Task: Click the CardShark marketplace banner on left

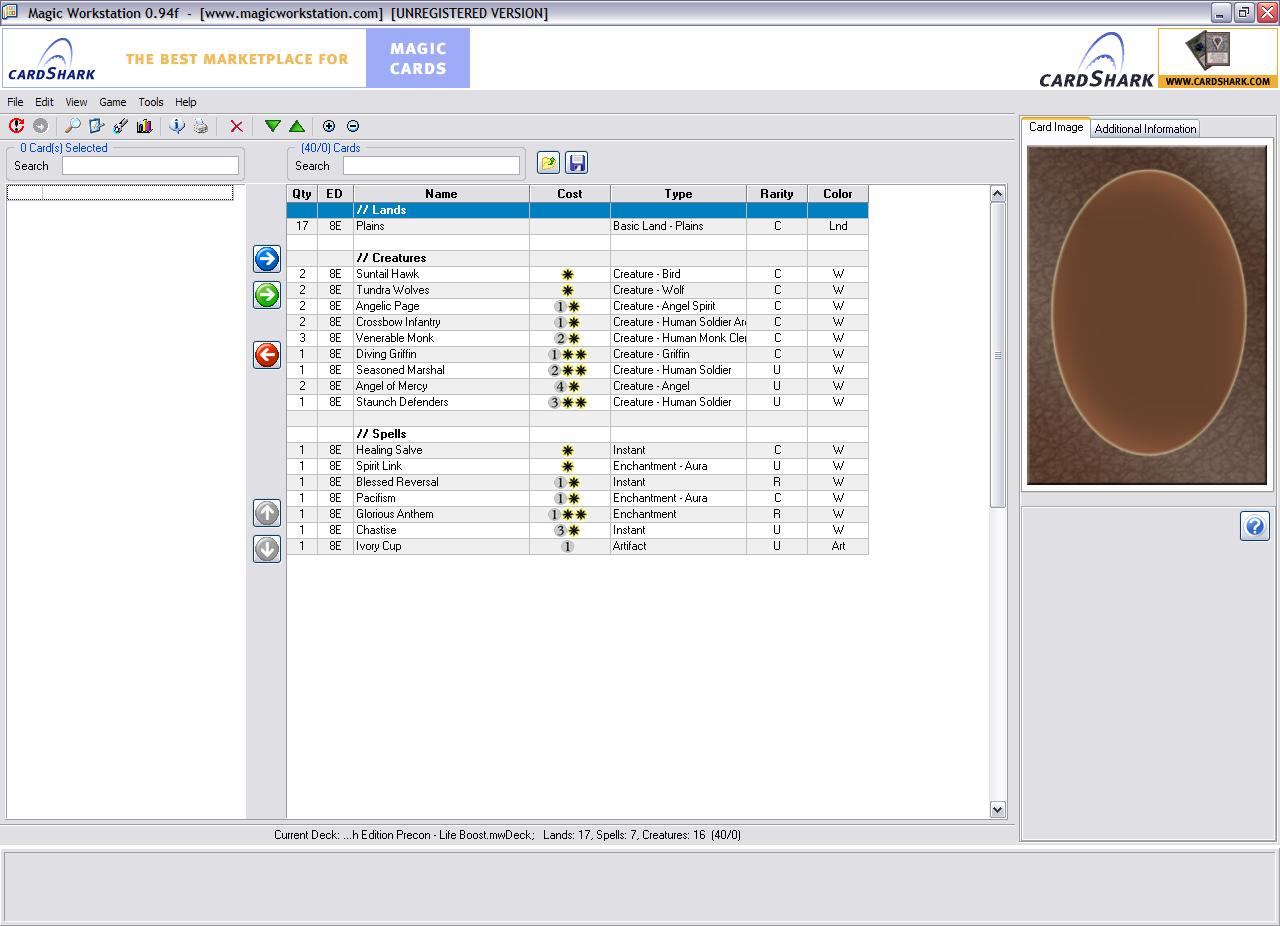Action: tap(236, 58)
